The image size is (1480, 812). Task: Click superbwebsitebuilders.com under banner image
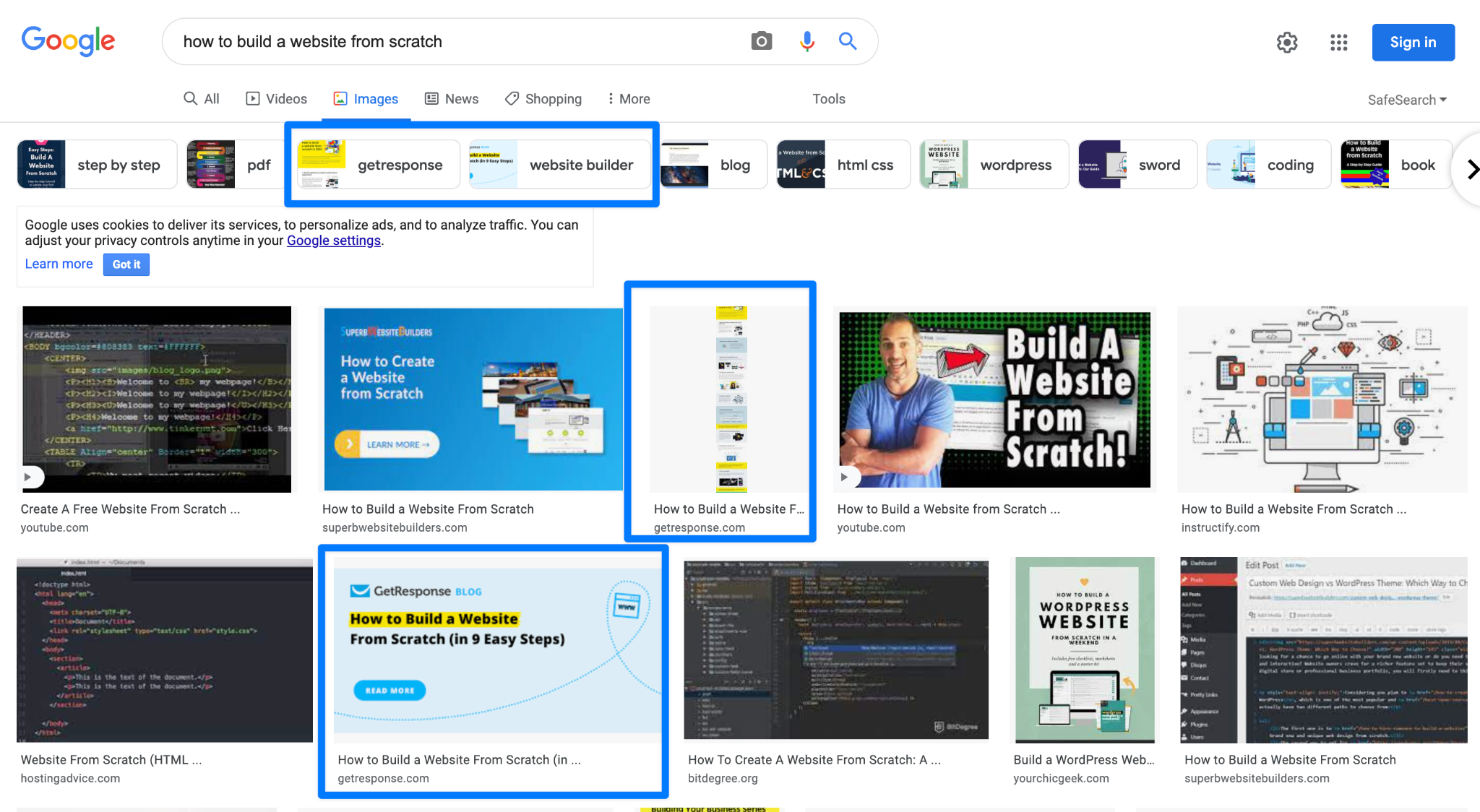coord(395,528)
